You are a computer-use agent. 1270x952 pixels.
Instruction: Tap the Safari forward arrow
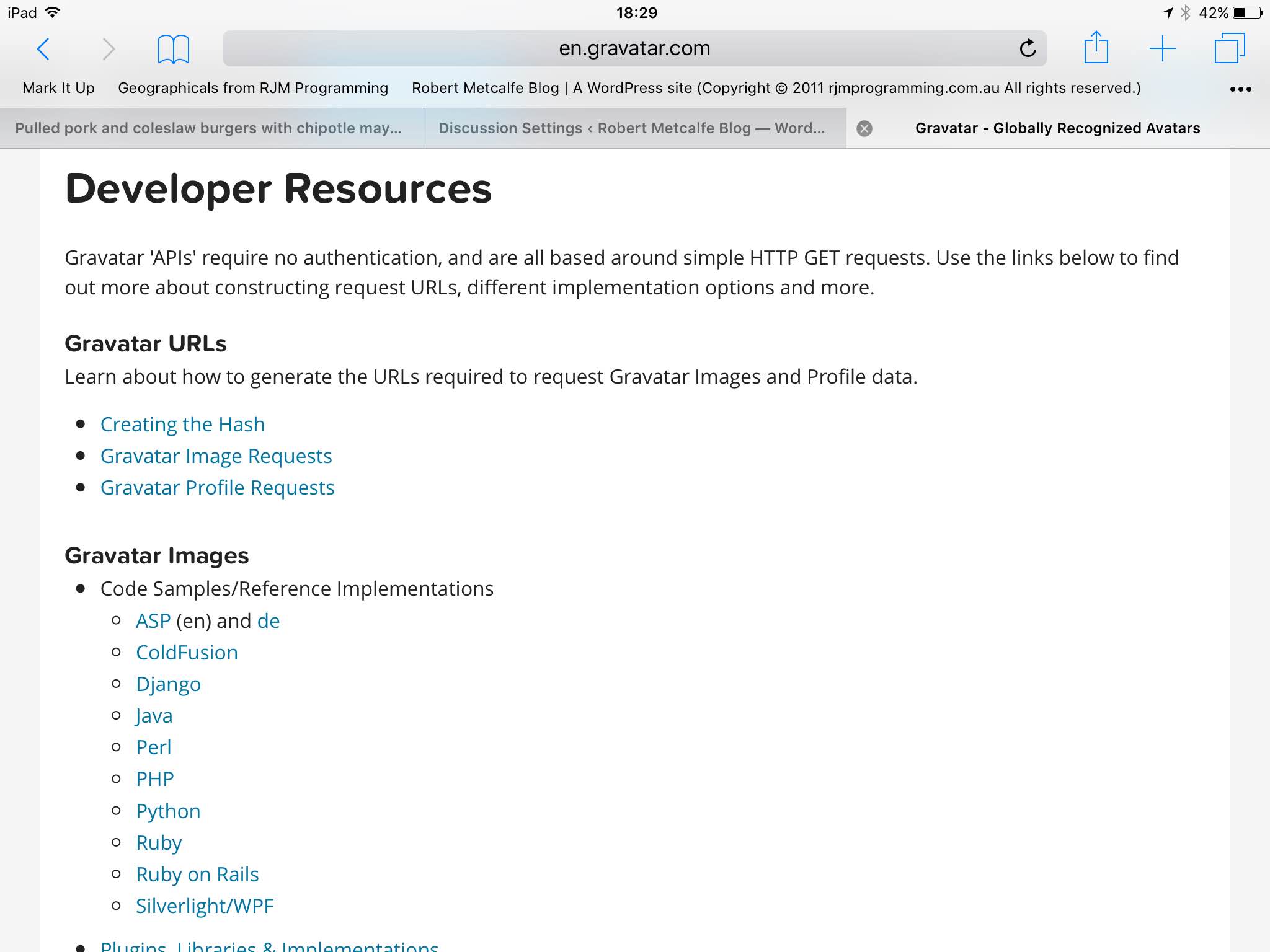click(109, 48)
